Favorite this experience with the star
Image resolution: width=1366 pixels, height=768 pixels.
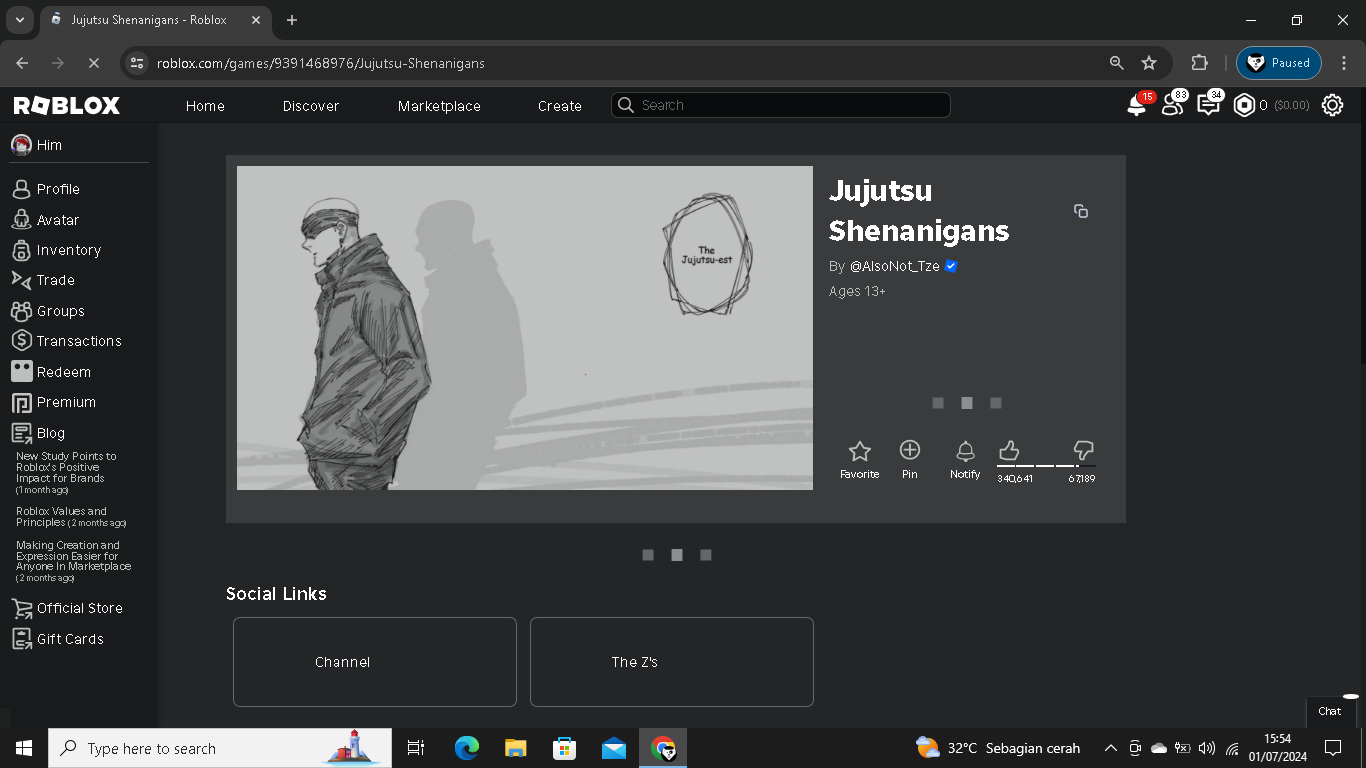pyautogui.click(x=859, y=460)
